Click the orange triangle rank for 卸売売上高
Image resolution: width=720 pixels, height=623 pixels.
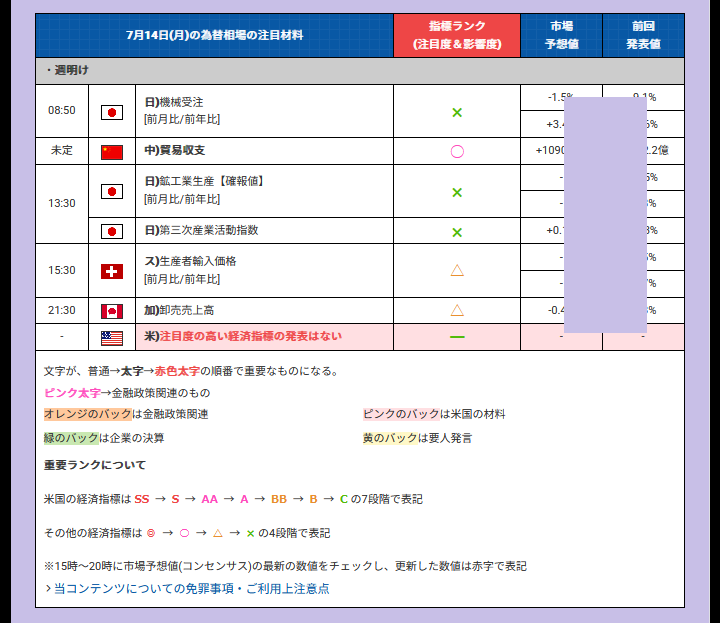pos(457,310)
